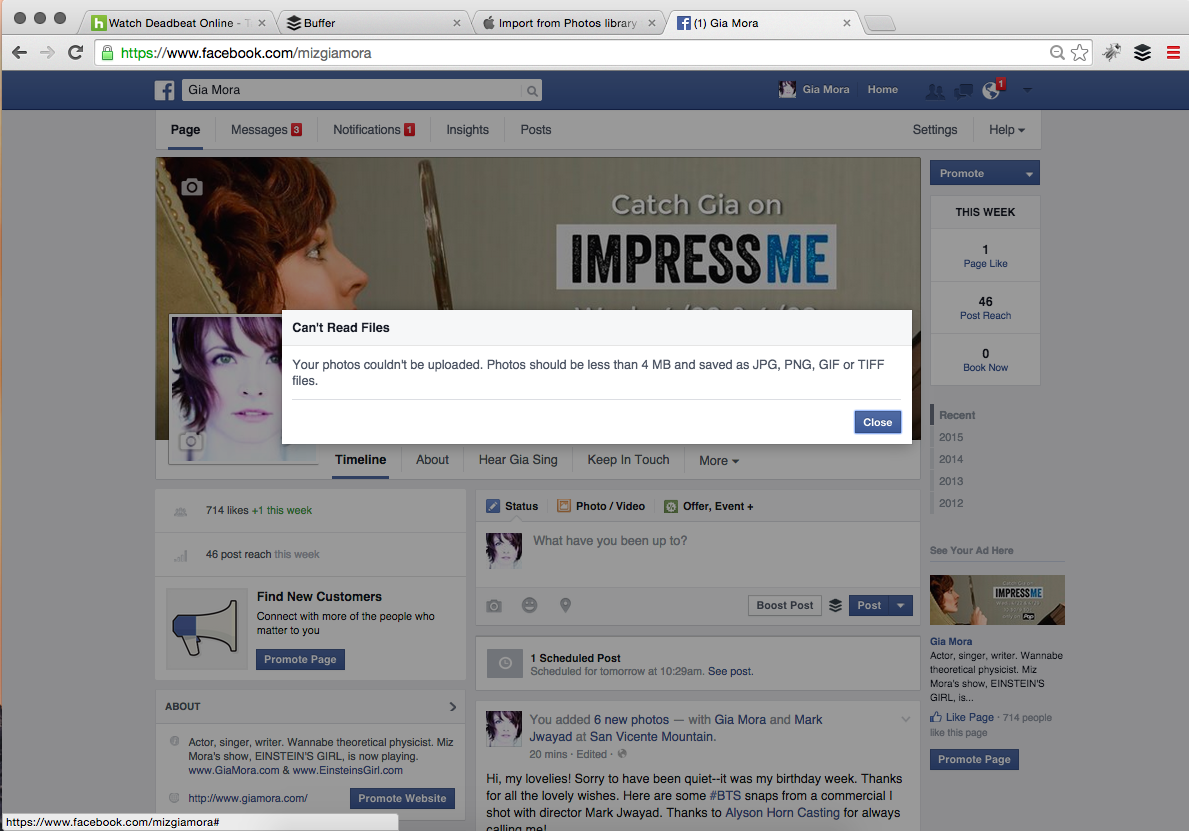Click the green SSL padlock icon
Image resolution: width=1189 pixels, height=831 pixels.
click(x=108, y=52)
